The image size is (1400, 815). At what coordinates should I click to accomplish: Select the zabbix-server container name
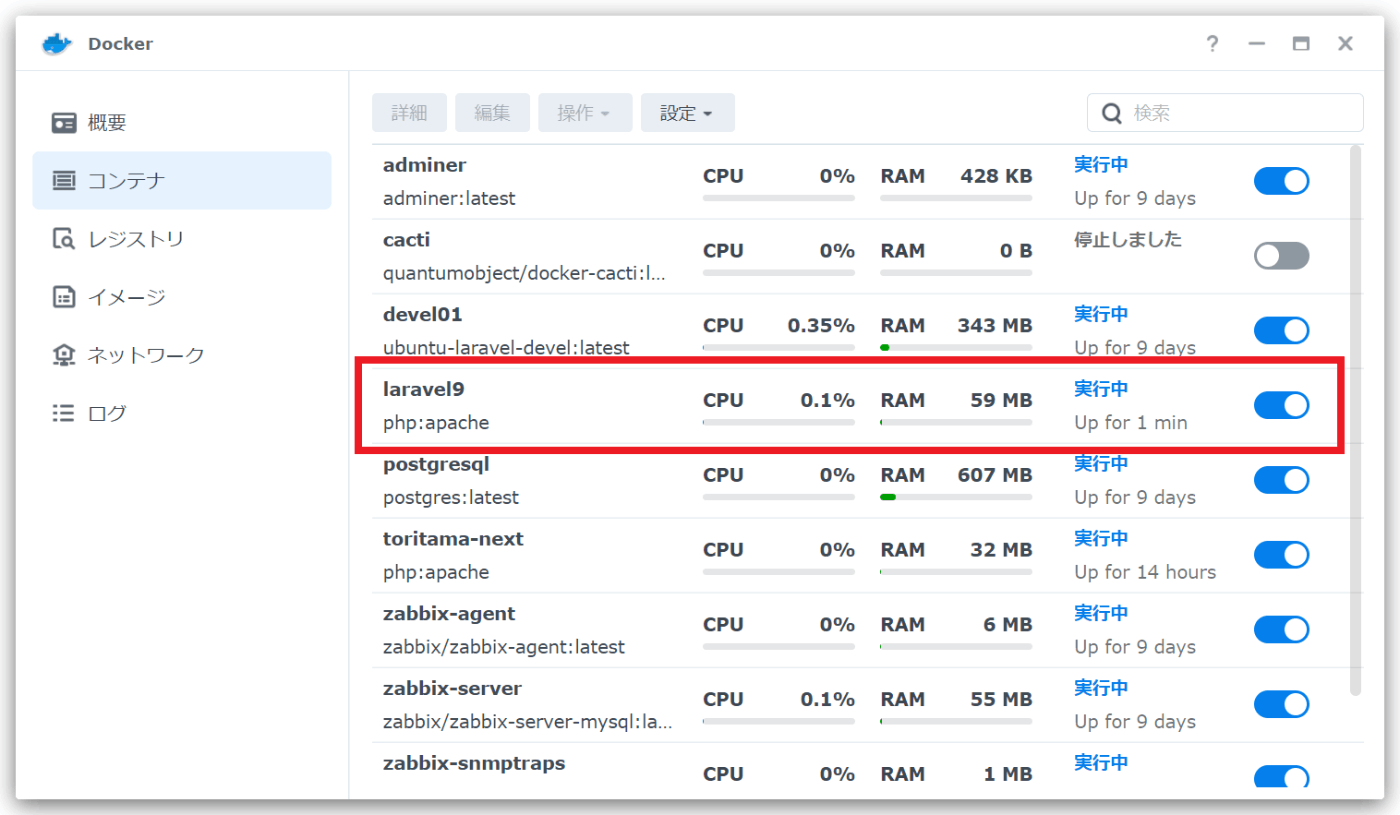[452, 688]
